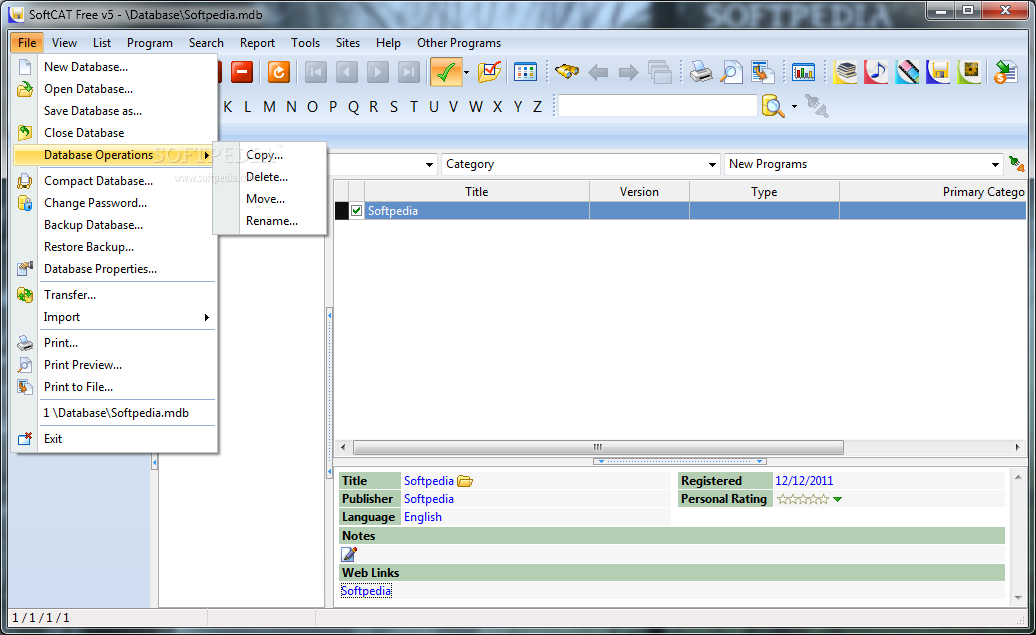
Task: Open dropdown arrow next to search icon
Action: tap(794, 106)
